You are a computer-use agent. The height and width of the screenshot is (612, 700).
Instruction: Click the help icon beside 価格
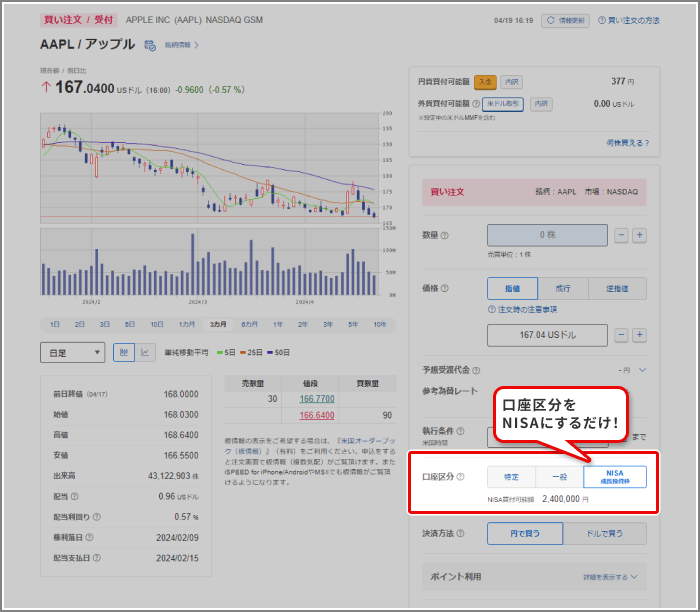click(x=445, y=288)
